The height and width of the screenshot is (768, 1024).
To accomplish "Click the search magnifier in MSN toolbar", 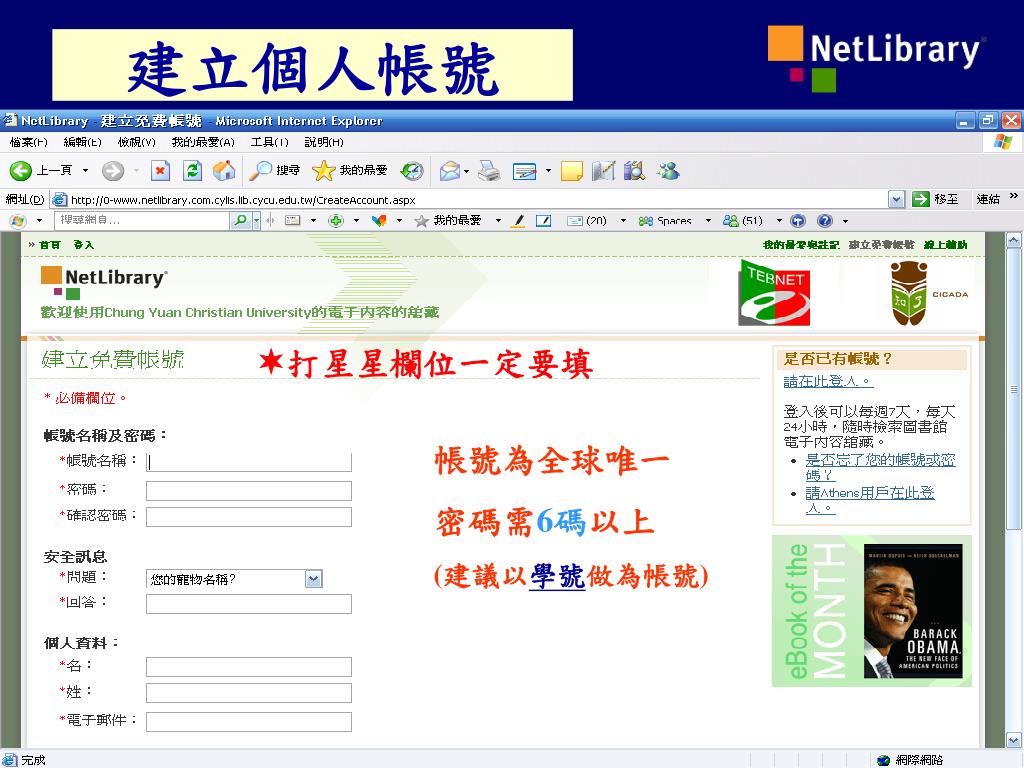I will [x=241, y=221].
